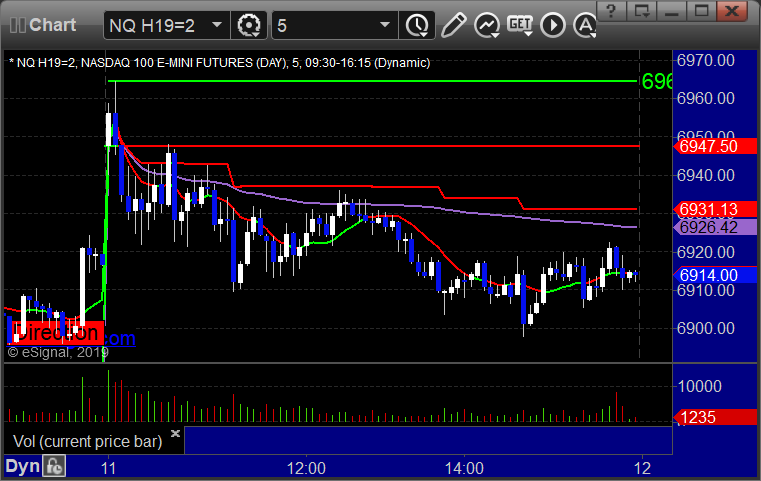Click the eSignal, 2019 copyright text
The image size is (761, 481).
tap(58, 352)
